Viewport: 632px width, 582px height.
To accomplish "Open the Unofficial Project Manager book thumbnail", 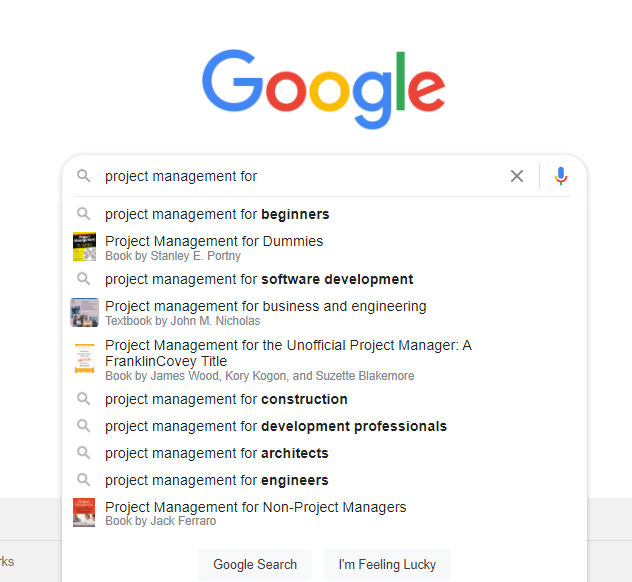I will (x=84, y=358).
